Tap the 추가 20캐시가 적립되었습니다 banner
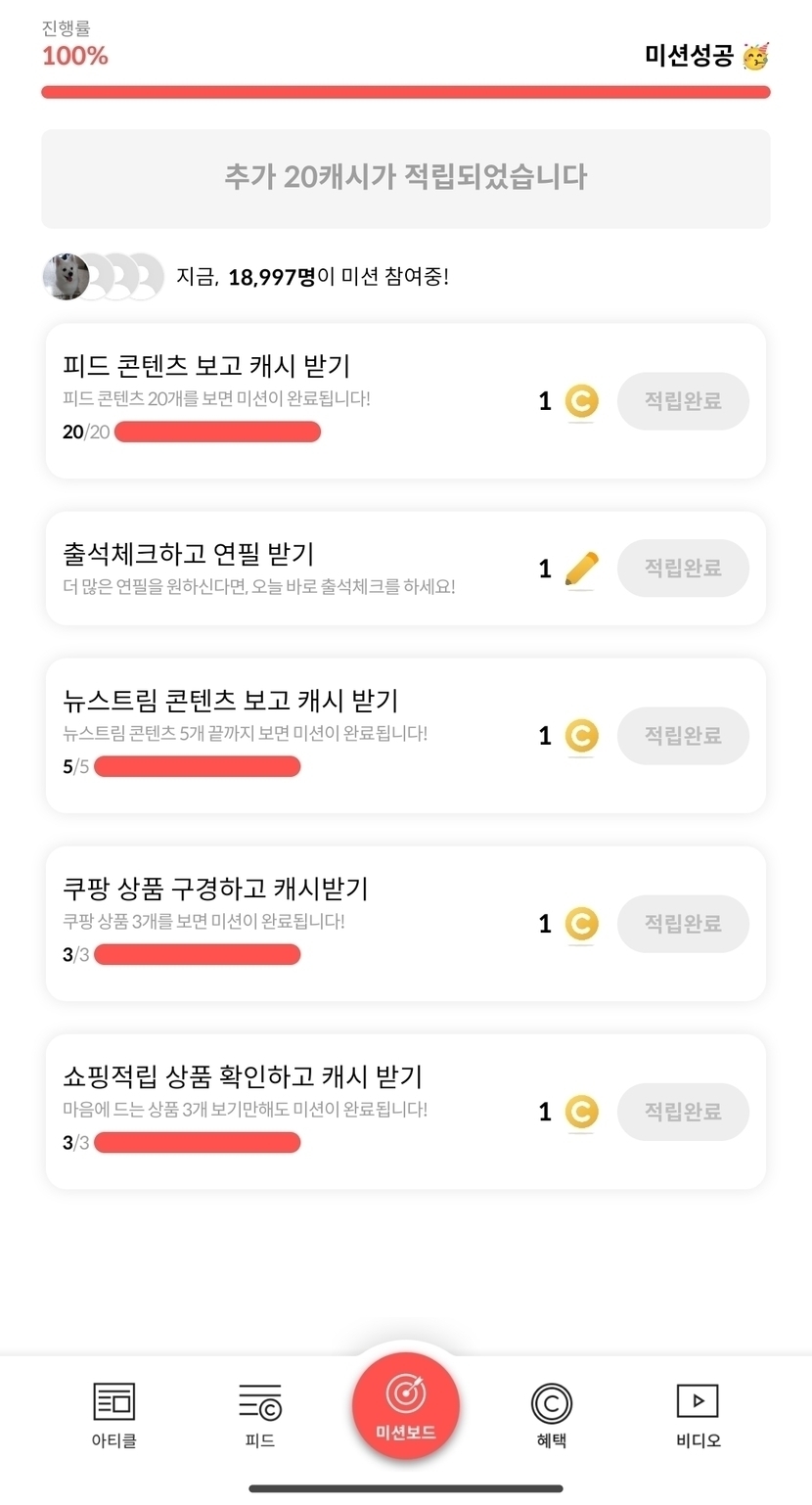This screenshot has width=812, height=1505. [x=406, y=178]
